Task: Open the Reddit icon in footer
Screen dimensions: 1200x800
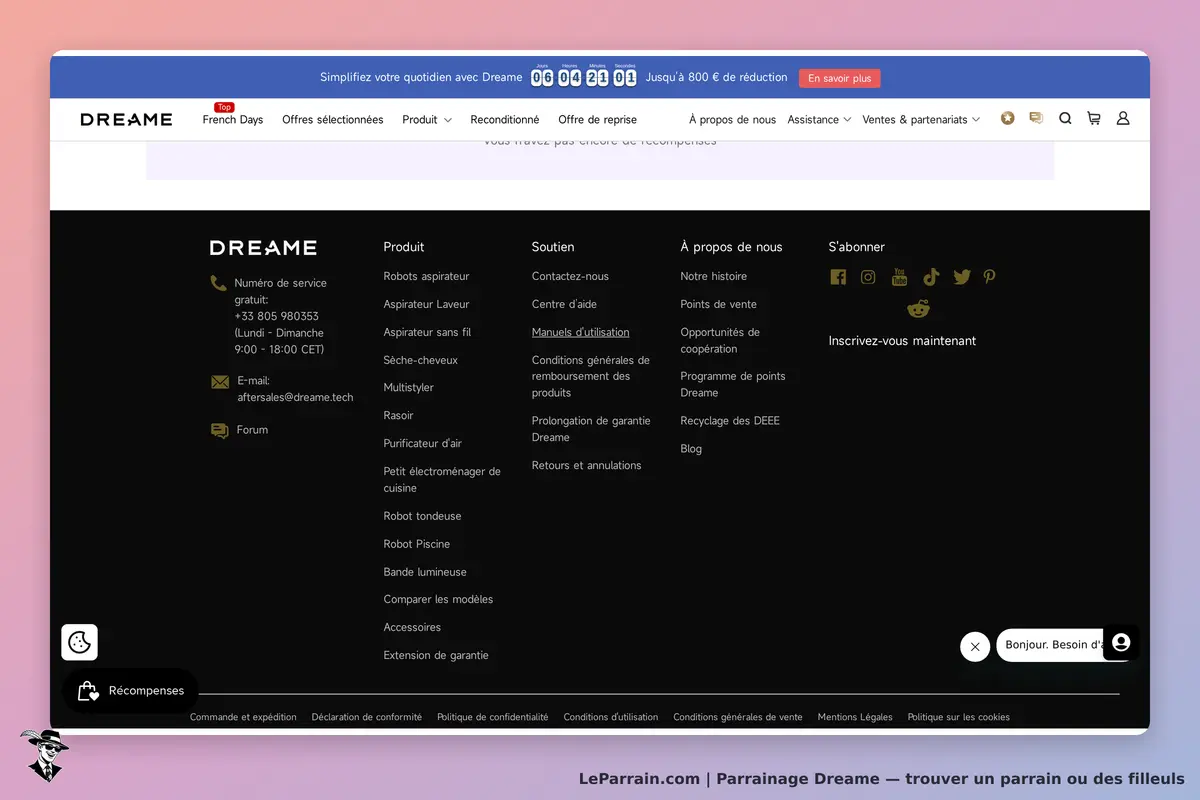Action: coord(918,308)
